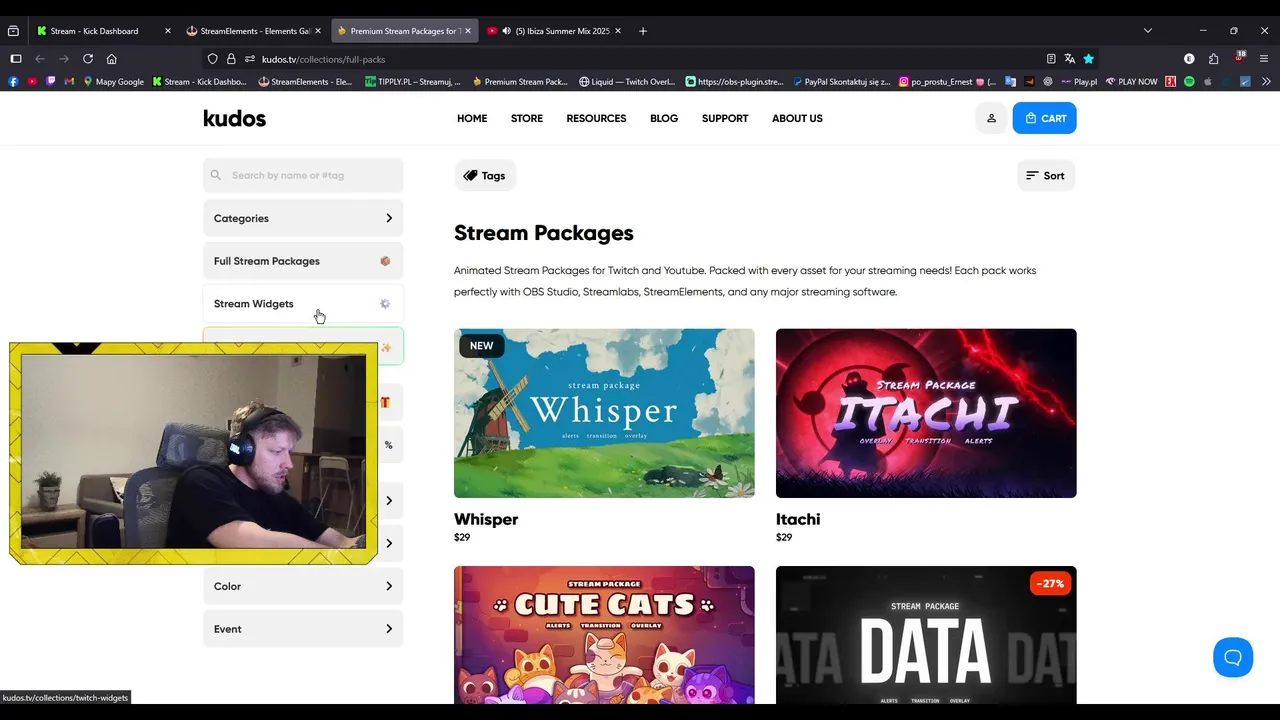The image size is (1280, 720).
Task: Open the shopping CART button
Action: point(1044,118)
